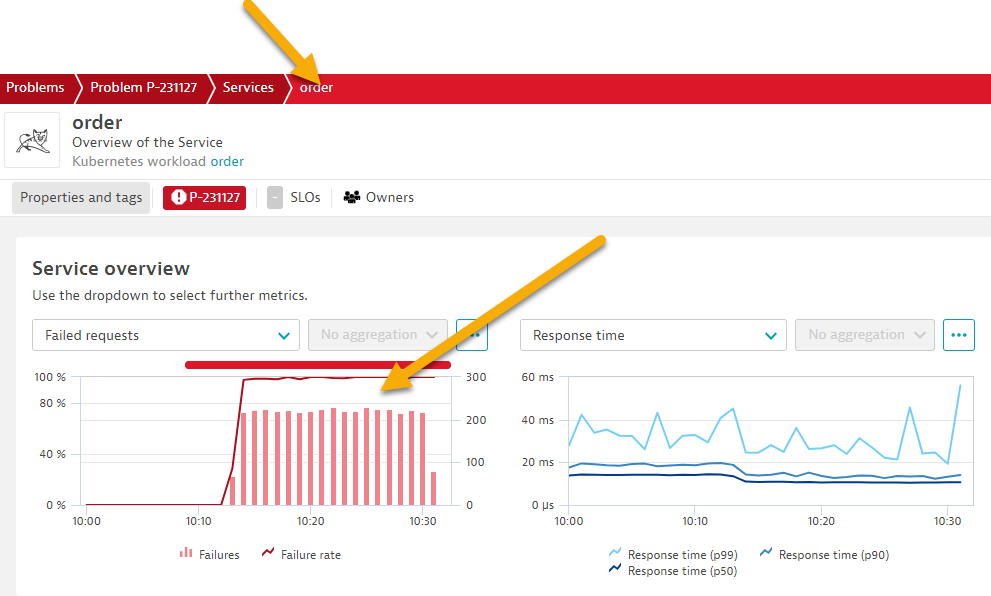Viewport: 991px width, 596px height.
Task: Go to Problems in breadcrumb
Action: [35, 88]
